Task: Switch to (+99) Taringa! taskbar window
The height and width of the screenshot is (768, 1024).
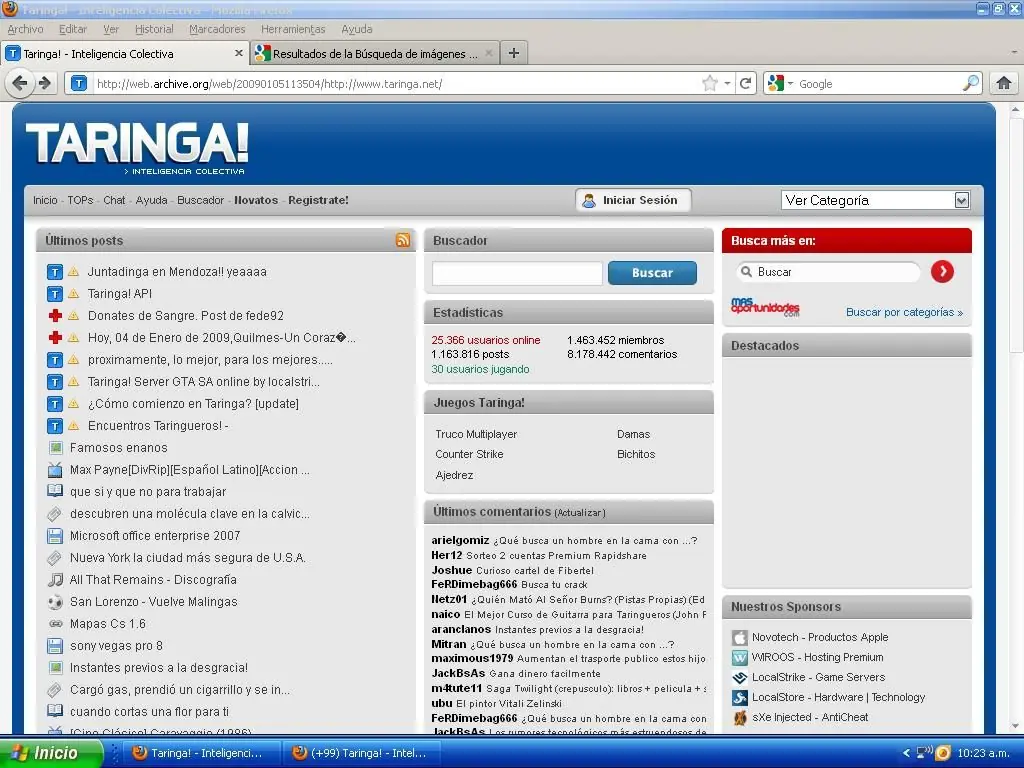Action: tap(360, 753)
